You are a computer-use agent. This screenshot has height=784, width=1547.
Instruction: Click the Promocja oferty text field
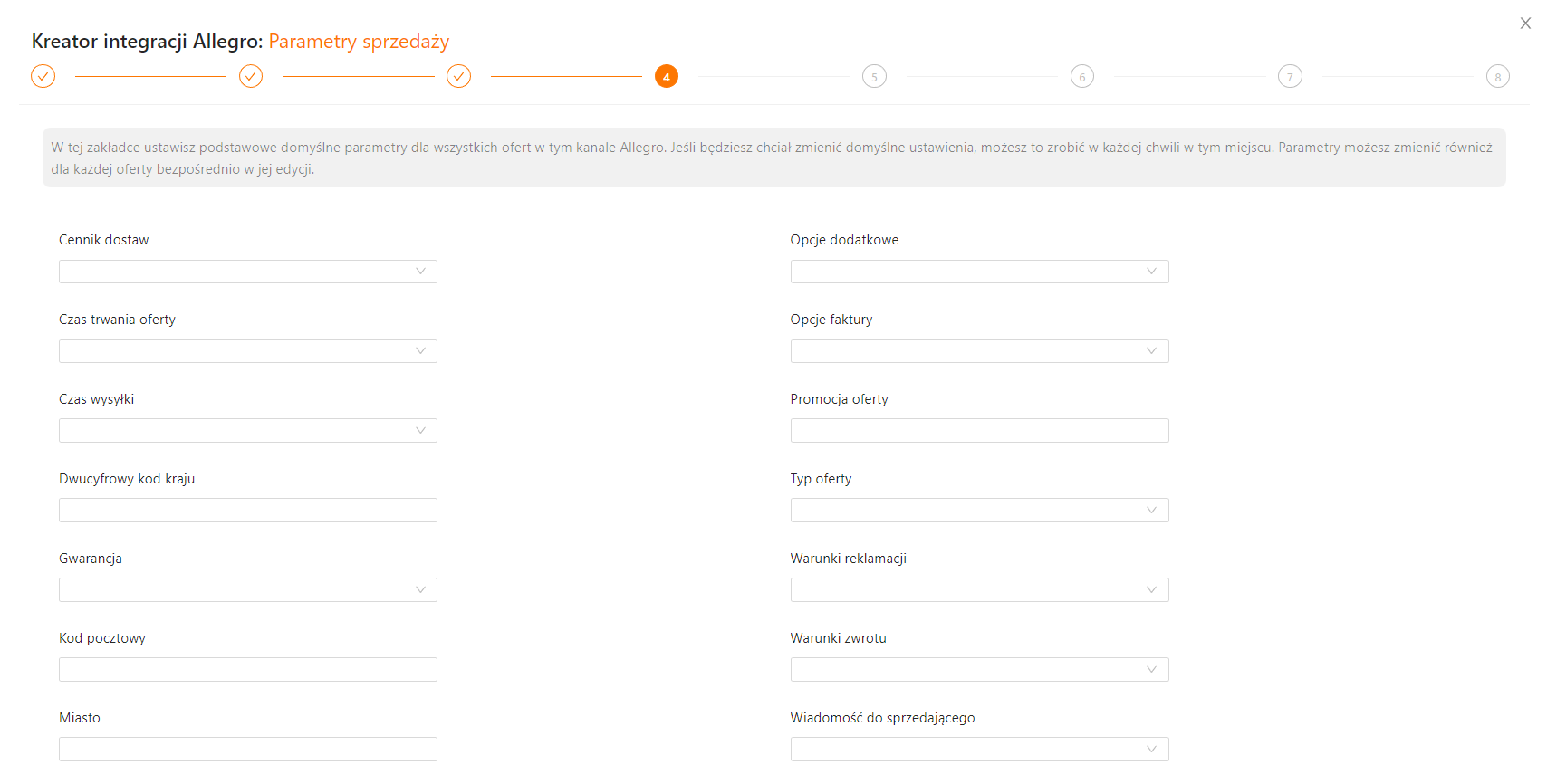979,431
